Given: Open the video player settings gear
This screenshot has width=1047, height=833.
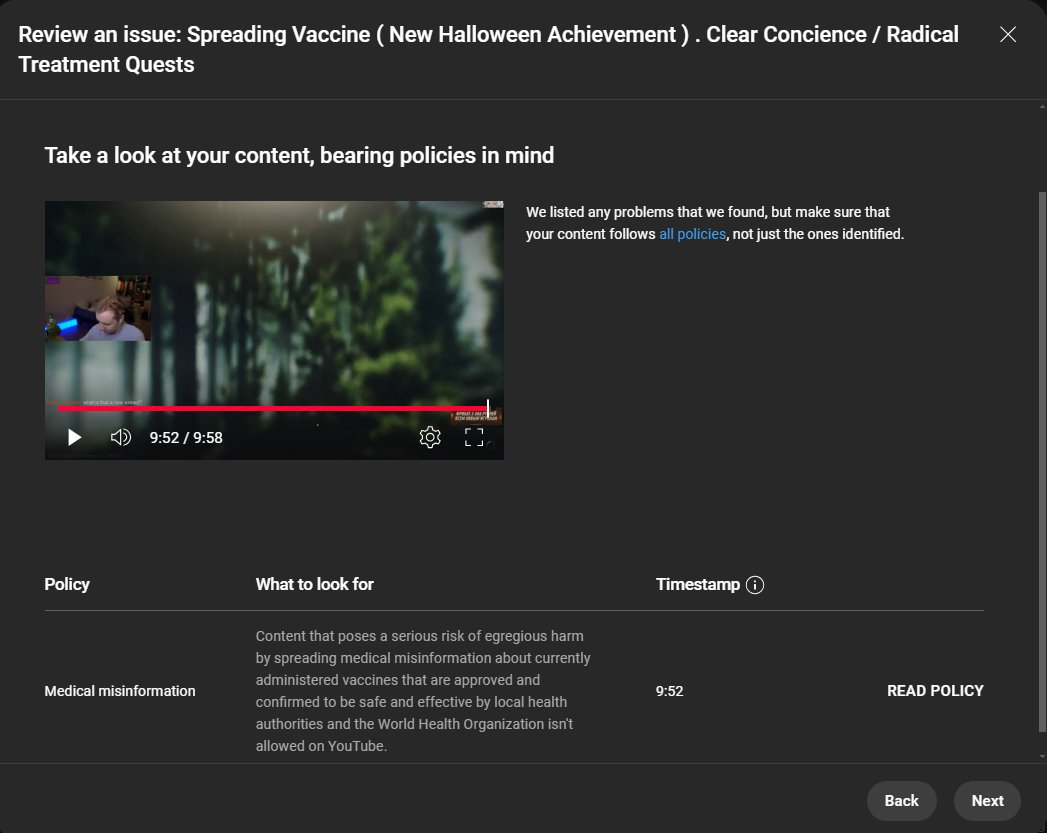Looking at the screenshot, I should pyautogui.click(x=430, y=437).
